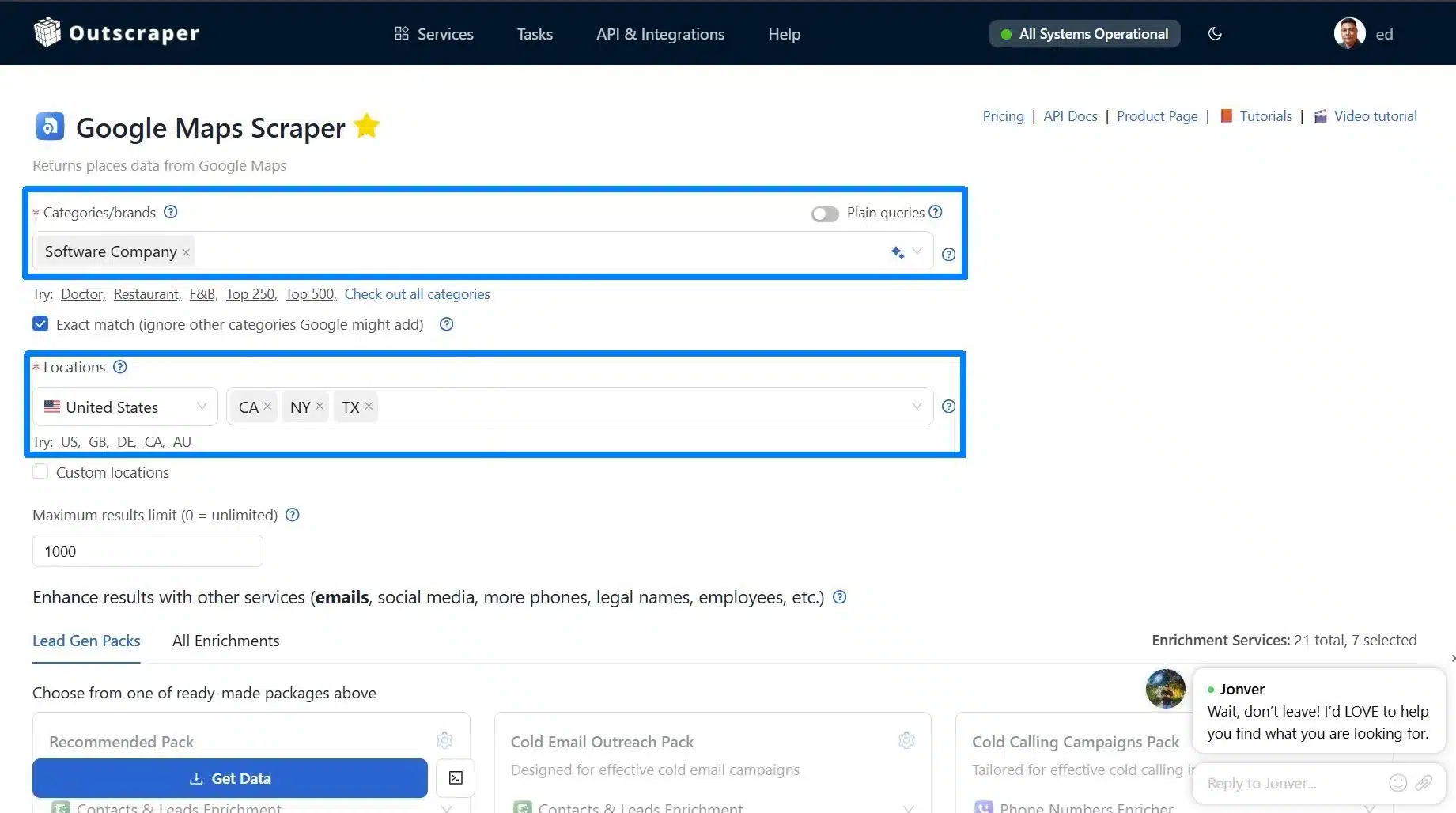The height and width of the screenshot is (813, 1456).
Task: Open the United States country dropdown
Action: click(x=125, y=406)
